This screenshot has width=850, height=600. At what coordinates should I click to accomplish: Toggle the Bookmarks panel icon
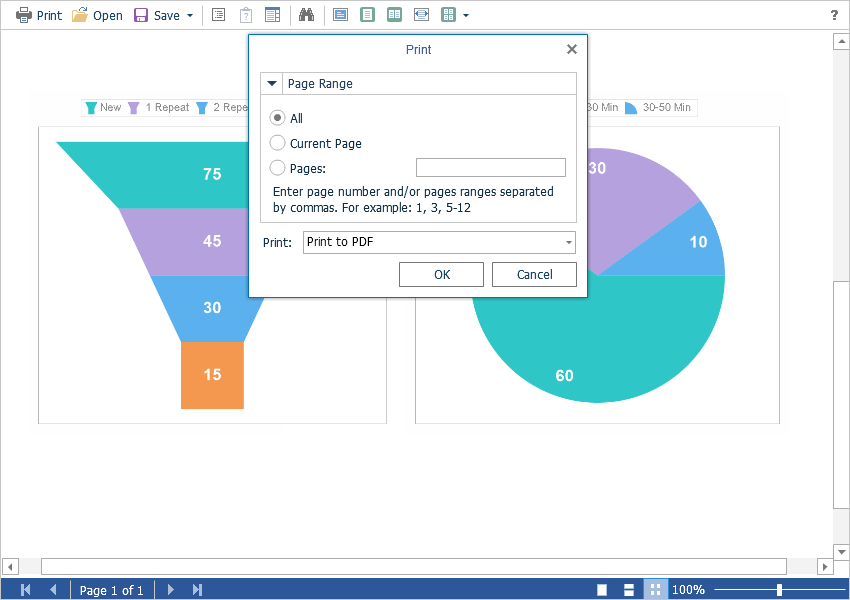pos(218,15)
